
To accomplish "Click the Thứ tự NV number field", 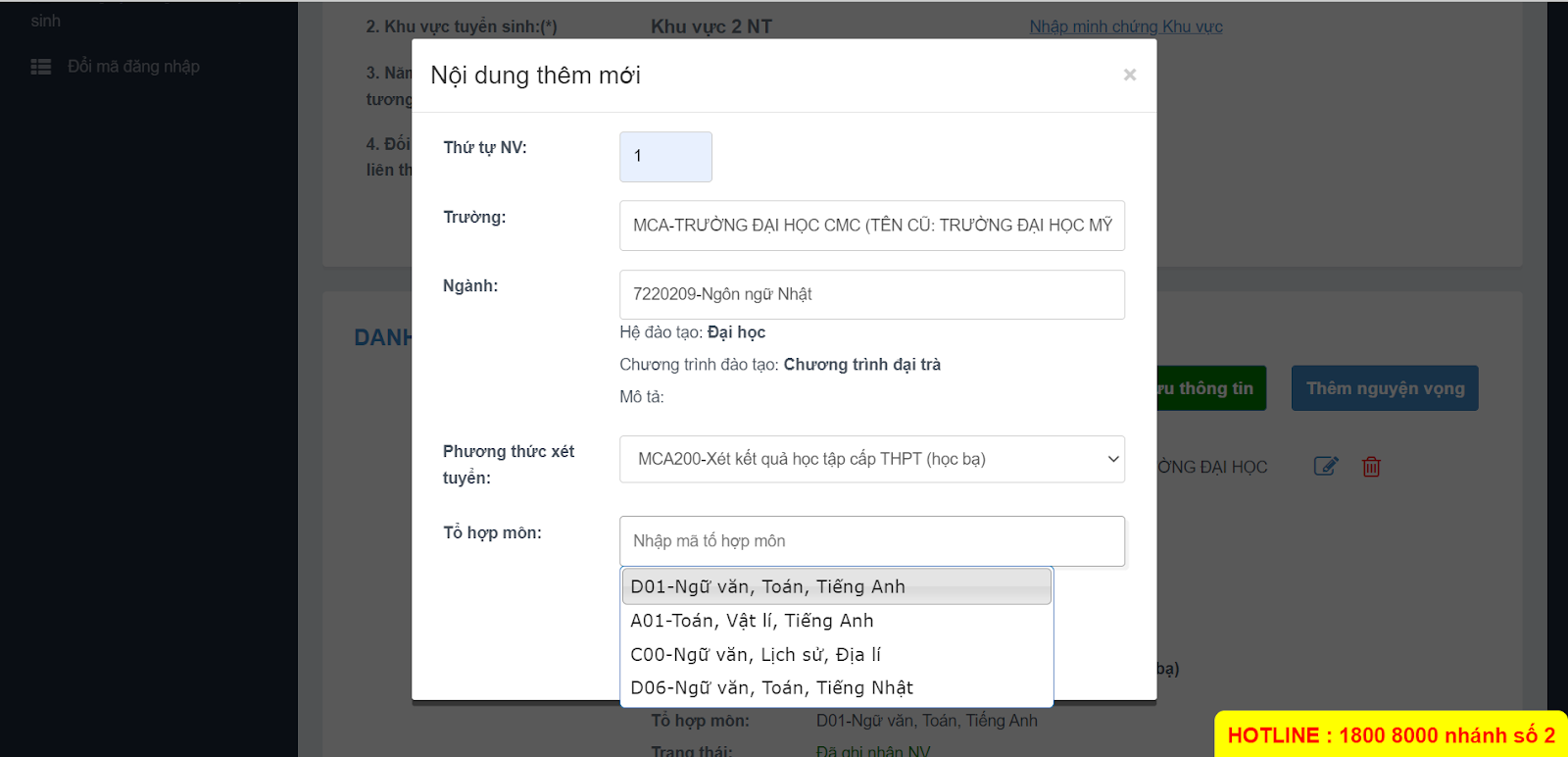I will click(665, 157).
